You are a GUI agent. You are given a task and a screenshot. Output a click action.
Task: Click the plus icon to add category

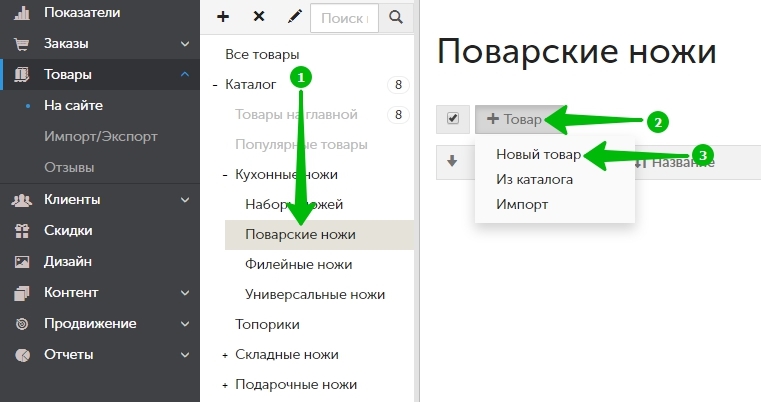pos(223,17)
